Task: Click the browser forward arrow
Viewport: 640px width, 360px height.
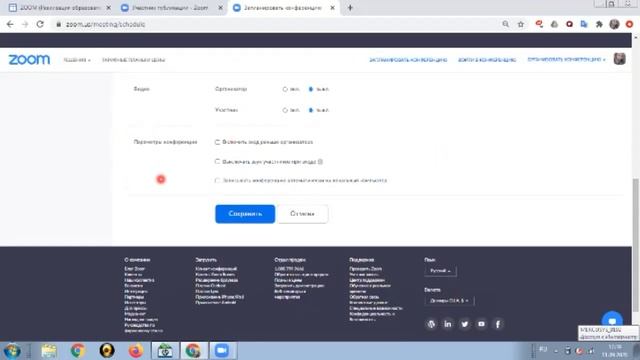Action: [x=25, y=24]
